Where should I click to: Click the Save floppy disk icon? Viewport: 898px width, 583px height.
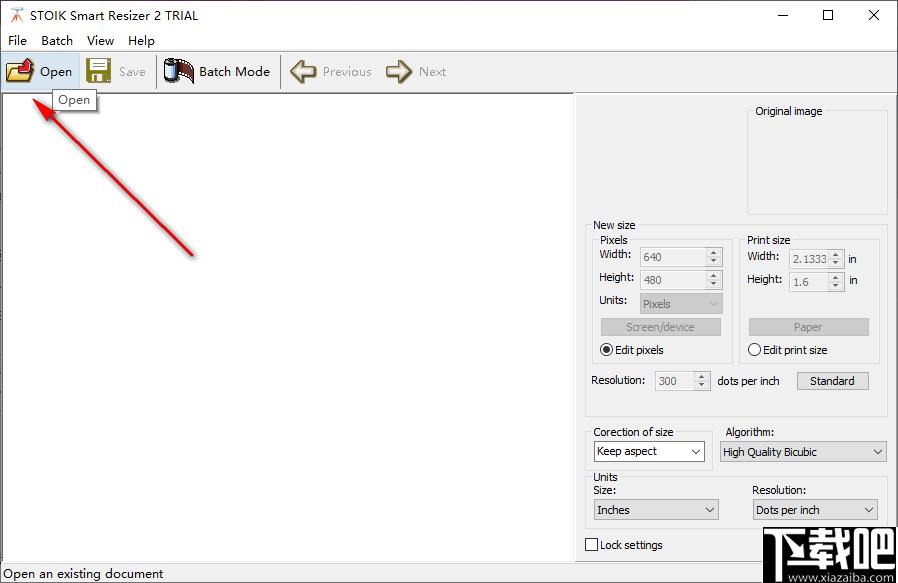(99, 71)
